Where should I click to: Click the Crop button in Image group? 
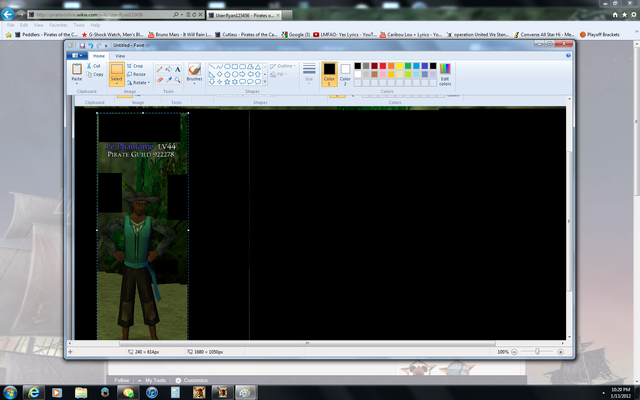pyautogui.click(x=135, y=66)
